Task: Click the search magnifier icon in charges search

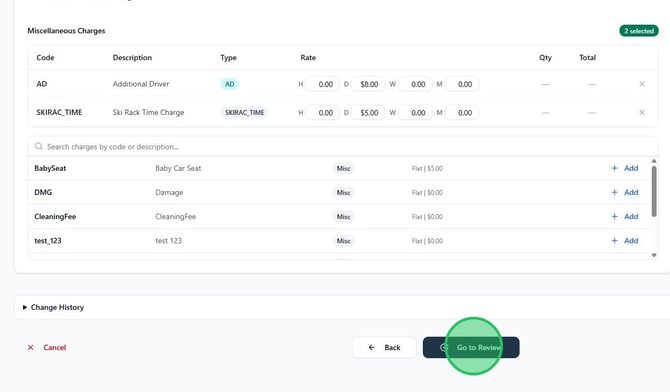Action: (38, 146)
